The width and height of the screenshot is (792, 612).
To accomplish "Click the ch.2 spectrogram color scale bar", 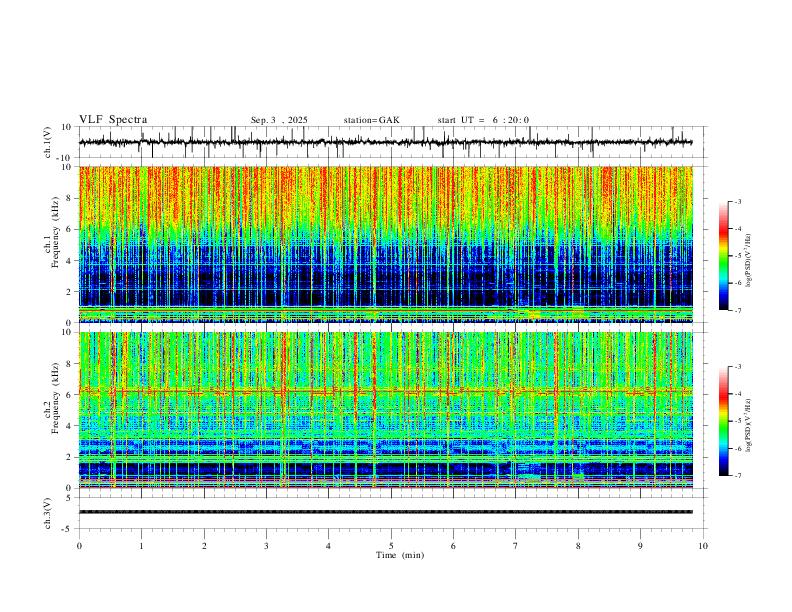I will coord(723,421).
